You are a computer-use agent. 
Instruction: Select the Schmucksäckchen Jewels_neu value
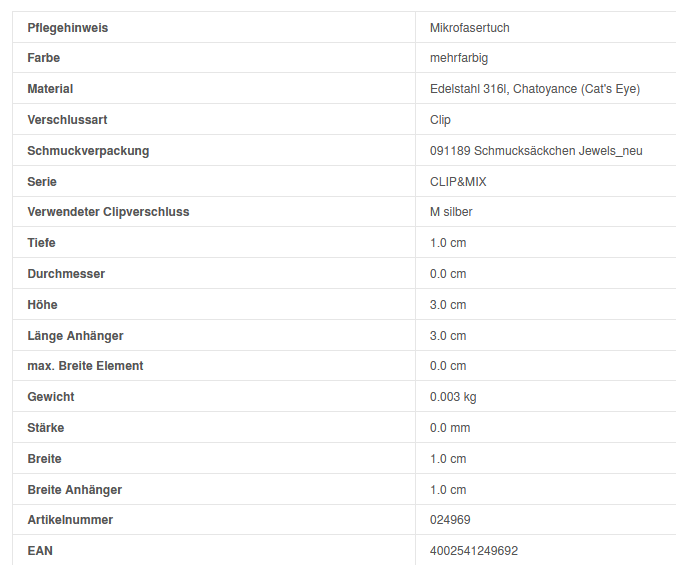point(536,151)
